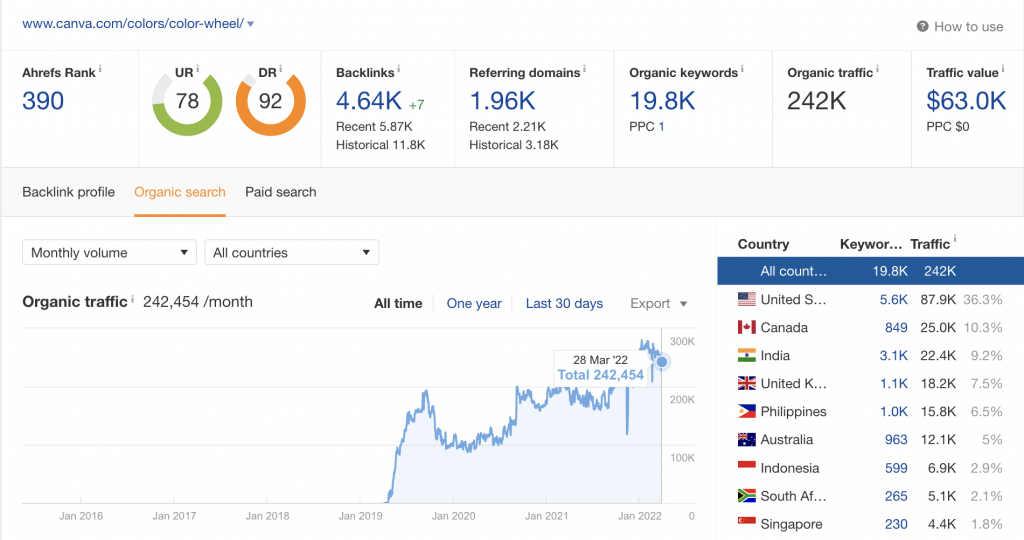Click the Singapore flag icon

point(746,524)
